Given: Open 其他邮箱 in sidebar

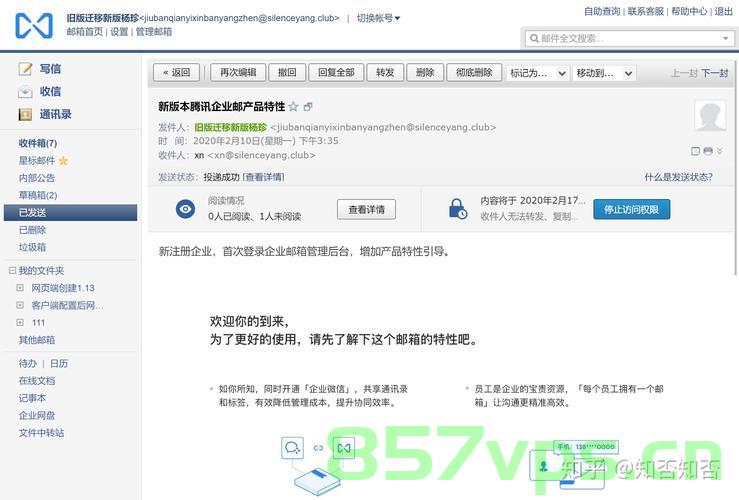Looking at the screenshot, I should coord(37,340).
